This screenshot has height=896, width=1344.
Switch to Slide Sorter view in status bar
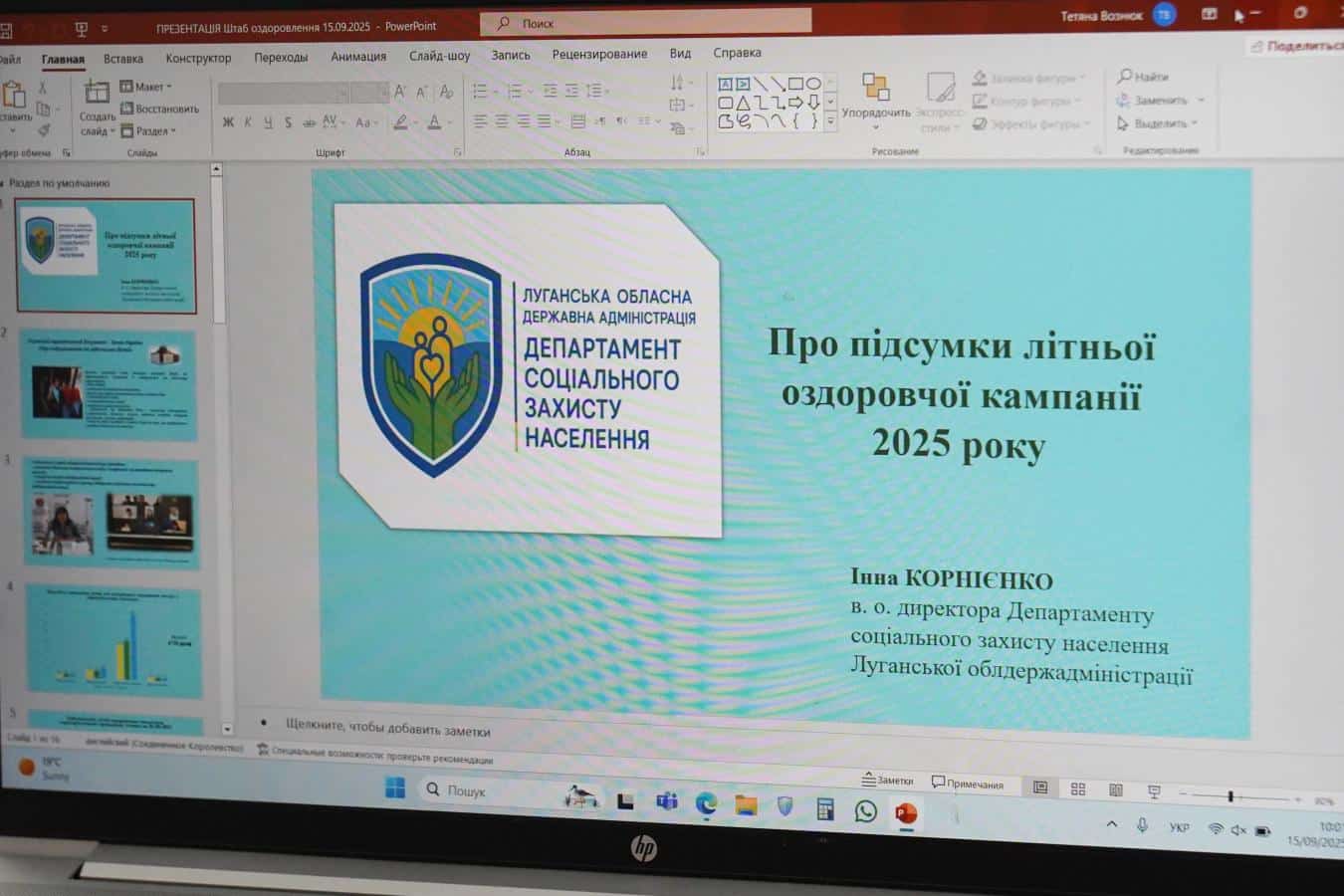click(1078, 788)
